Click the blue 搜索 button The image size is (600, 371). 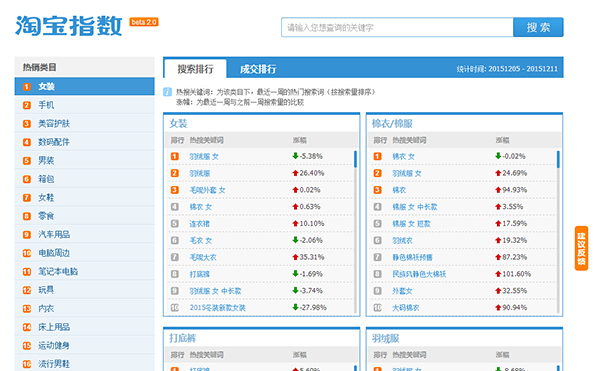click(538, 27)
